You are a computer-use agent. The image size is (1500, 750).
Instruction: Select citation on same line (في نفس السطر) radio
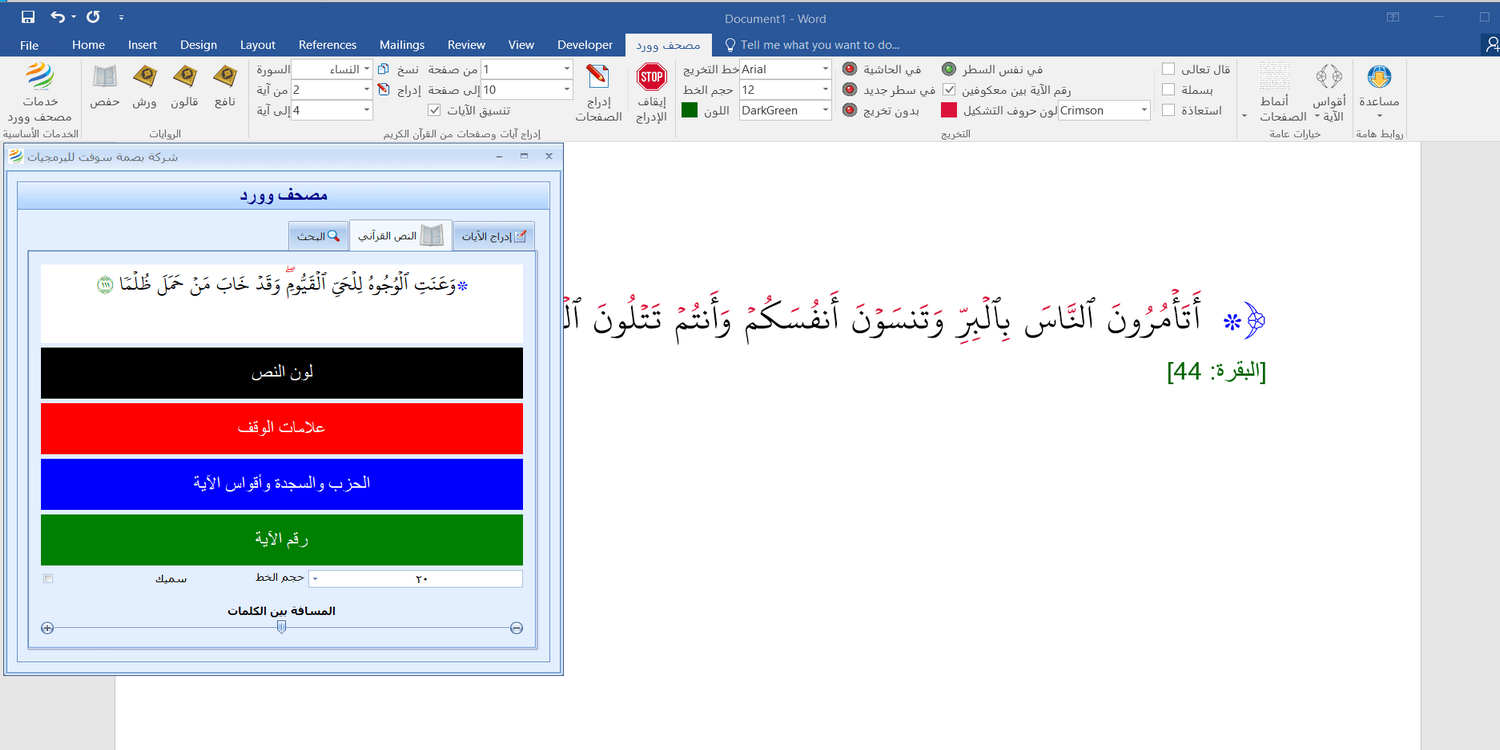tap(949, 69)
